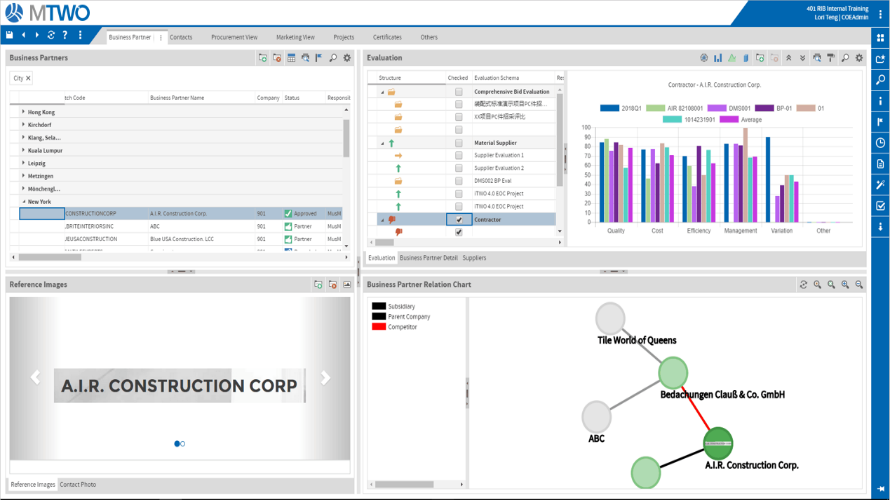The width and height of the screenshot is (890, 500).
Task: Check the Comprehensive Bid Evaluation checkbox
Action: 459,91
